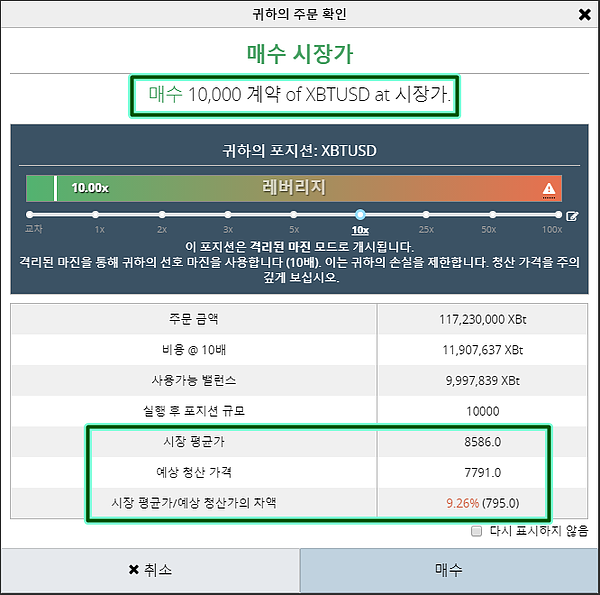Set leverage slider to 3x
The width and height of the screenshot is (600, 595).
click(x=228, y=214)
